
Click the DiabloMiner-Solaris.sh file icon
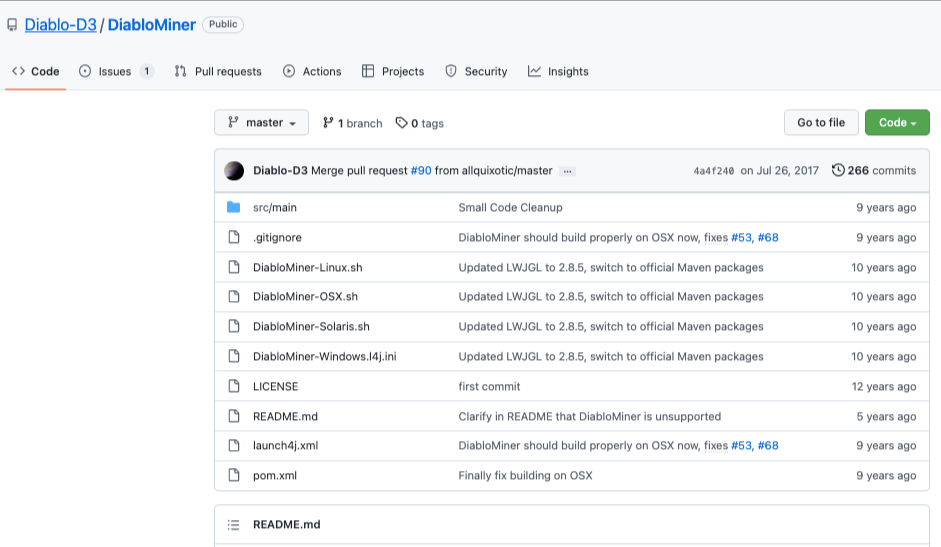234,326
